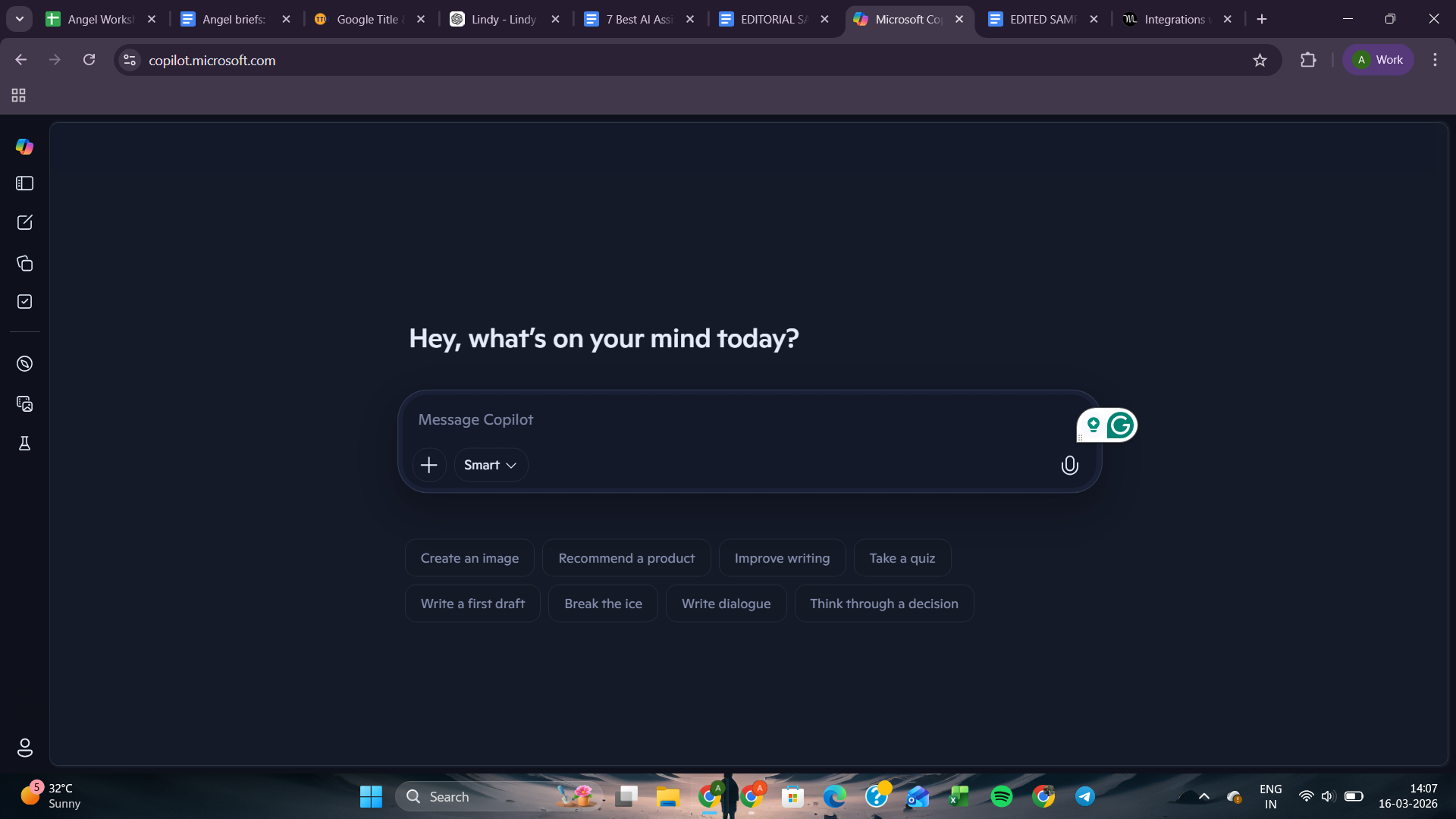This screenshot has height=819, width=1456.
Task: Select the Think through a decision suggestion
Action: pyautogui.click(x=883, y=604)
